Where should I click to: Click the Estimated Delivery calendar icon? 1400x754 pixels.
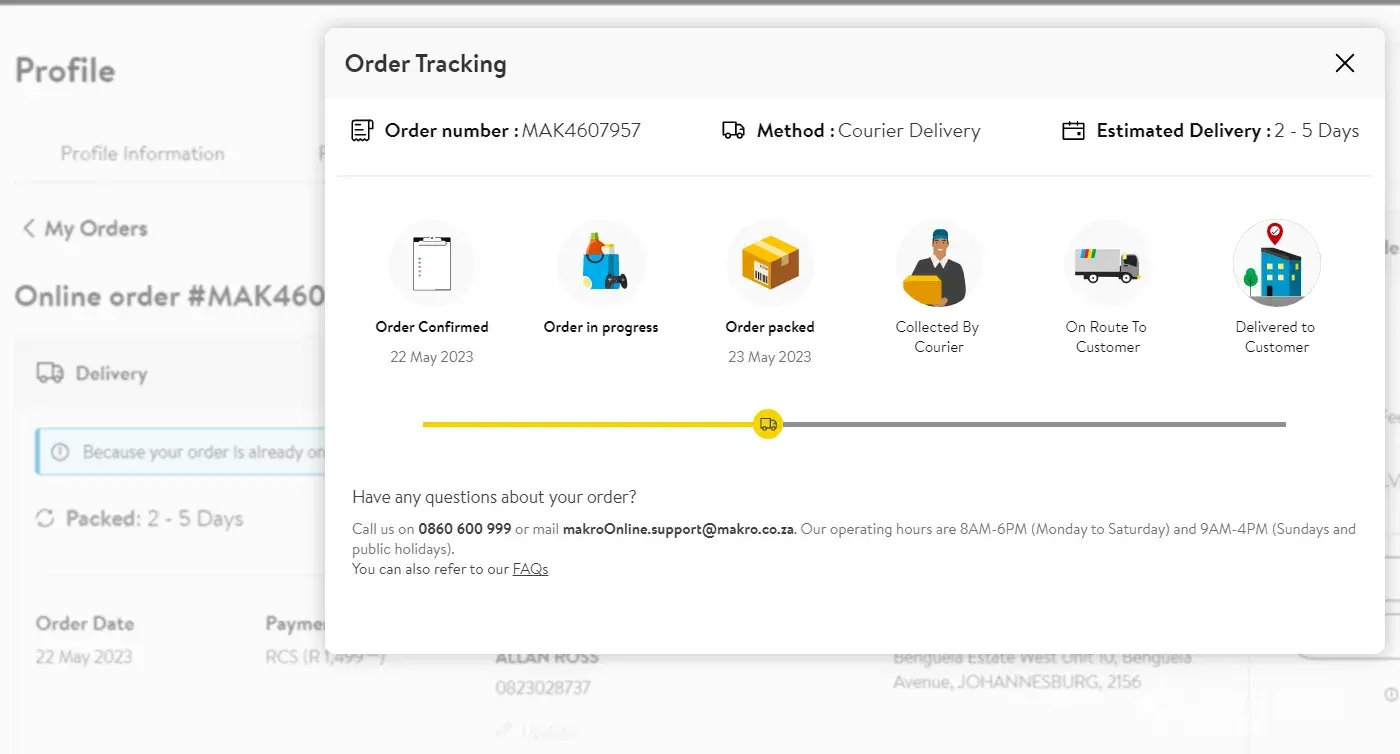[1073, 131]
